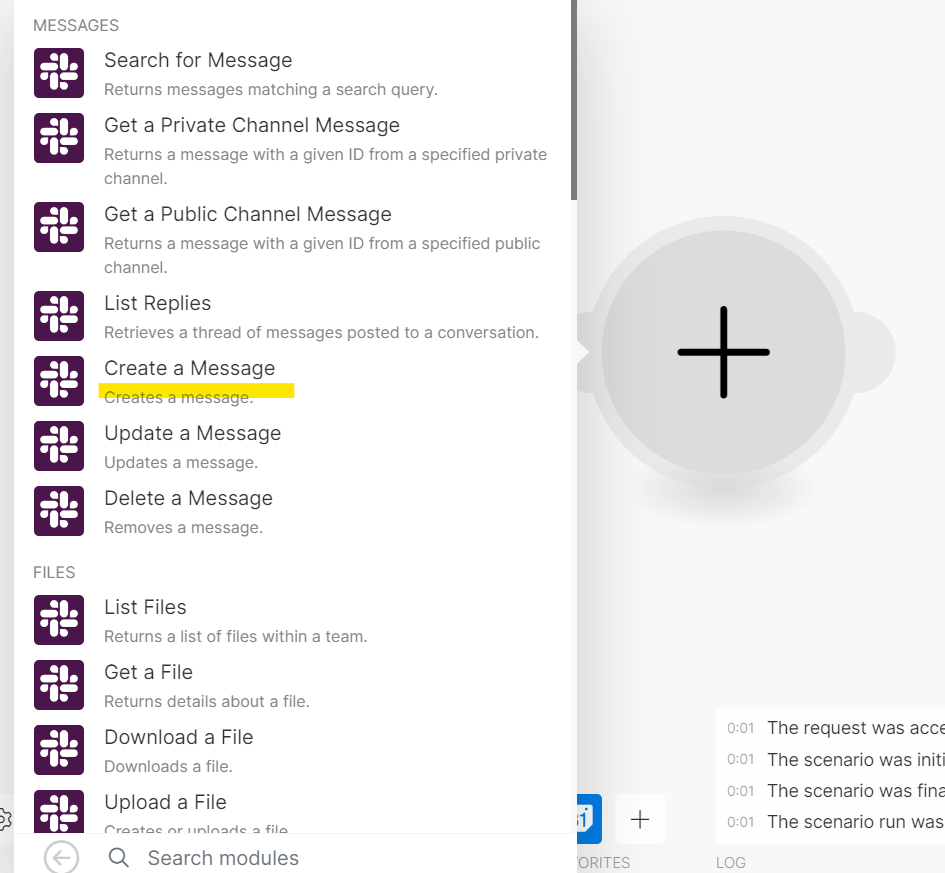Open the "Search for Message" Slack module

[198, 60]
